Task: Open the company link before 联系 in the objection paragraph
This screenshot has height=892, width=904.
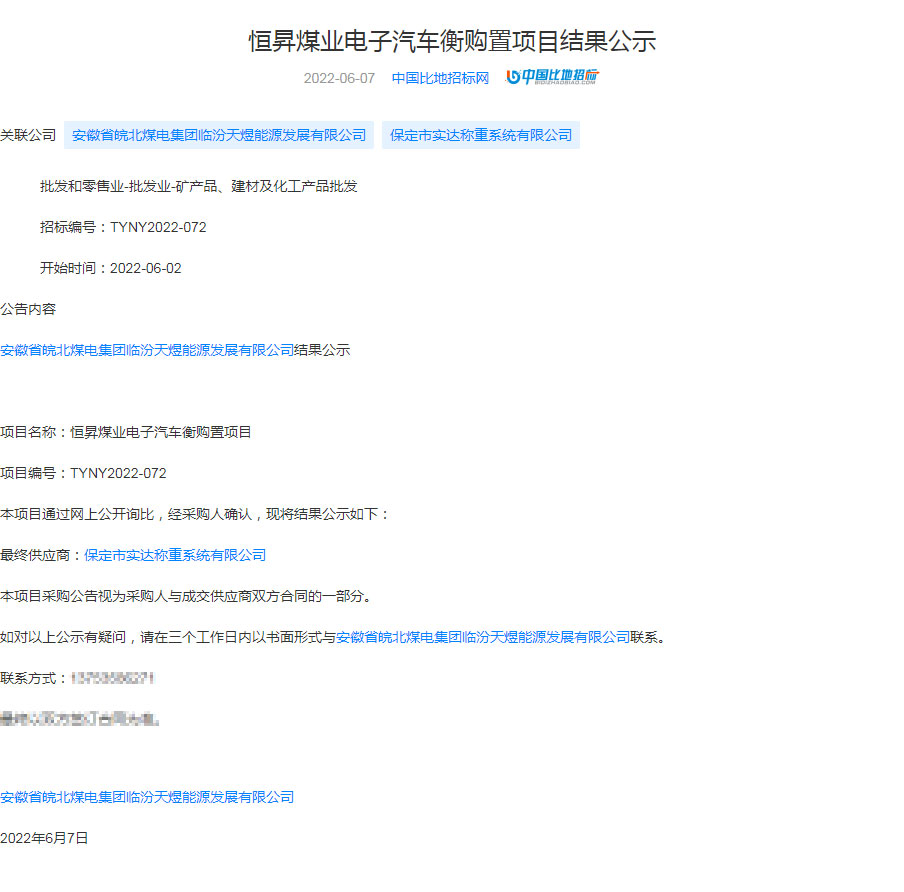Action: (483, 637)
